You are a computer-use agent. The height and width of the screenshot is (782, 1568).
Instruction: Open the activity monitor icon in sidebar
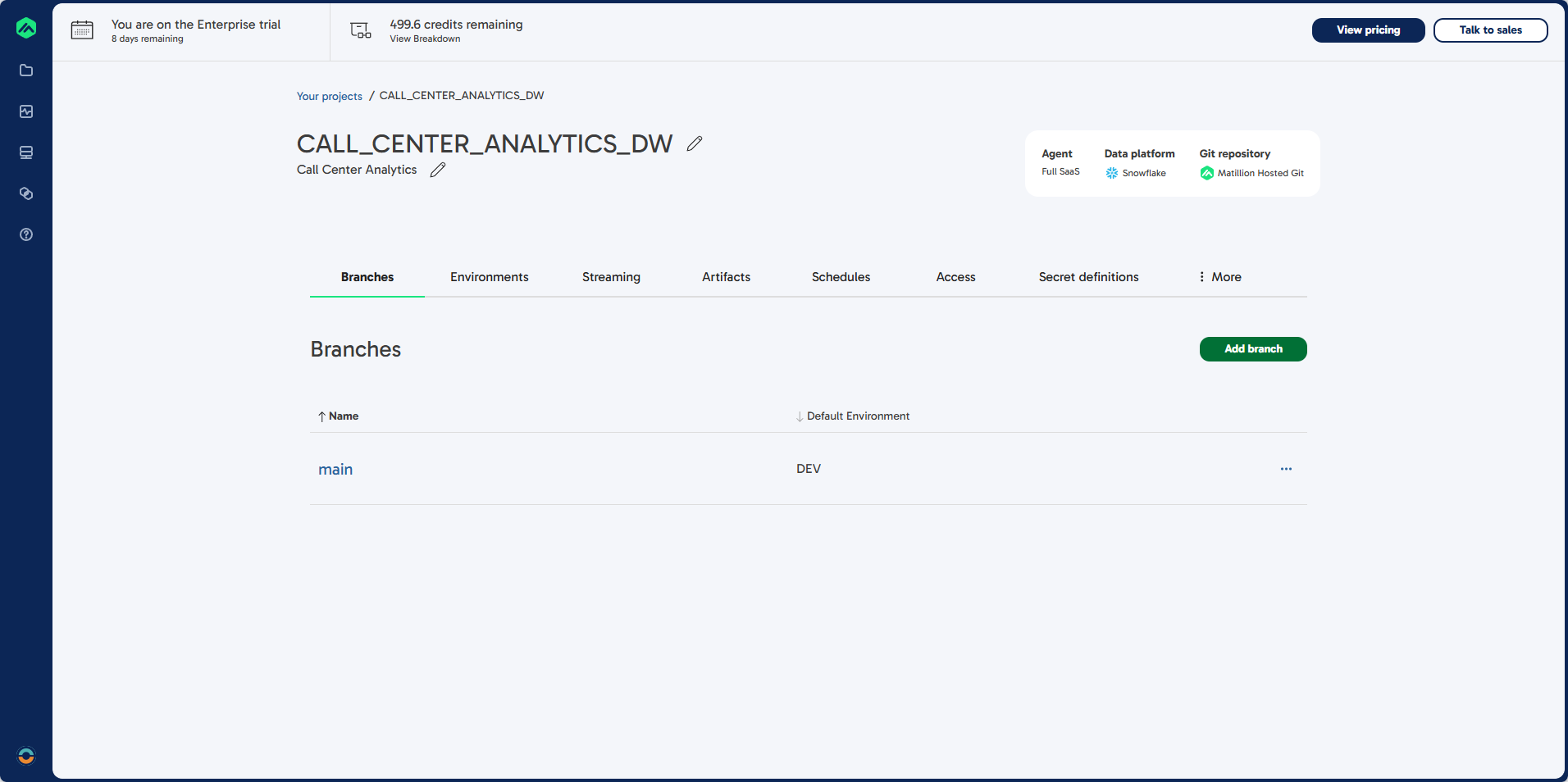26,111
